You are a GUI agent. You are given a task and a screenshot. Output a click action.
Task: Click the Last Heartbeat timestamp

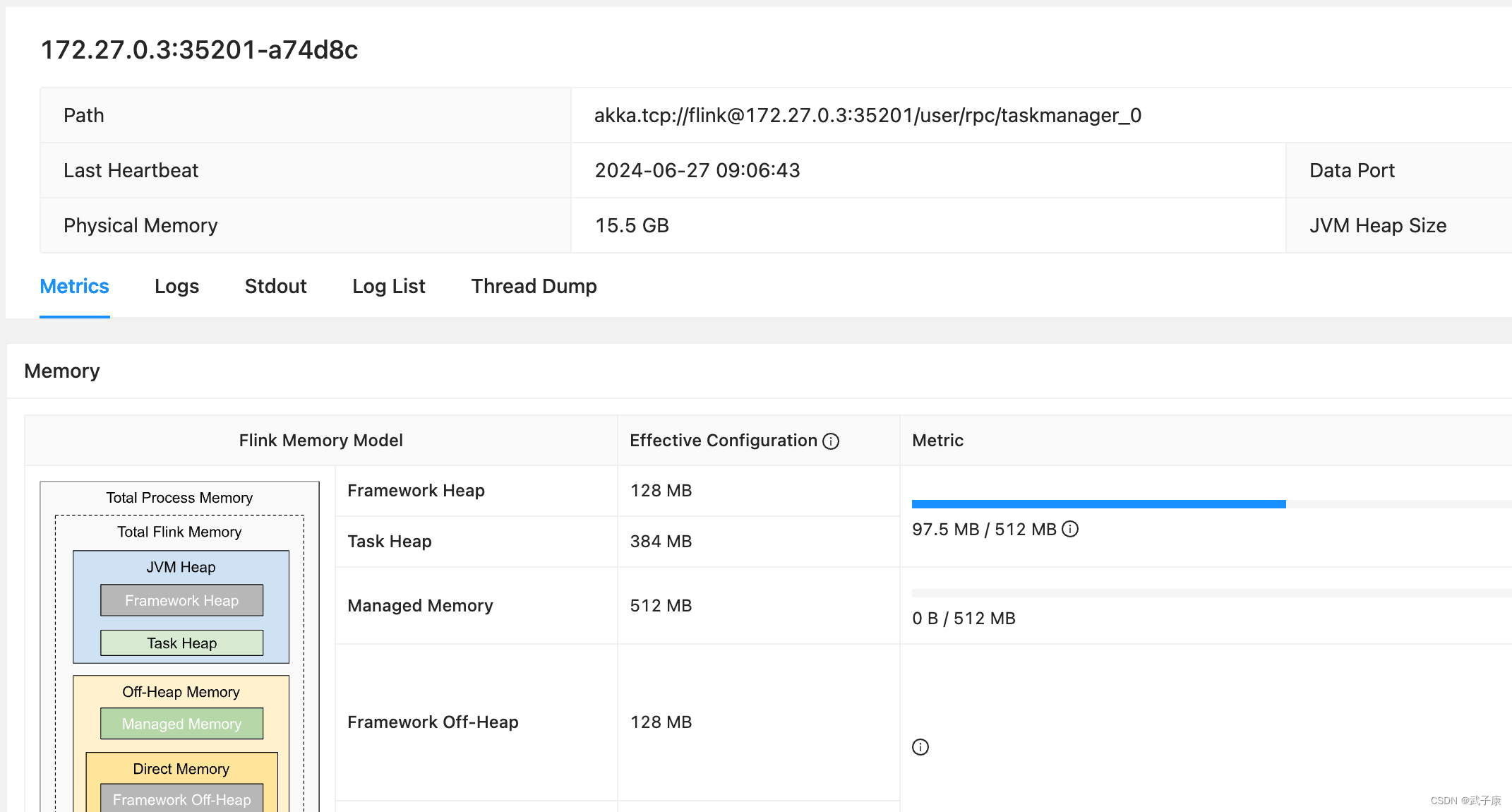697,170
